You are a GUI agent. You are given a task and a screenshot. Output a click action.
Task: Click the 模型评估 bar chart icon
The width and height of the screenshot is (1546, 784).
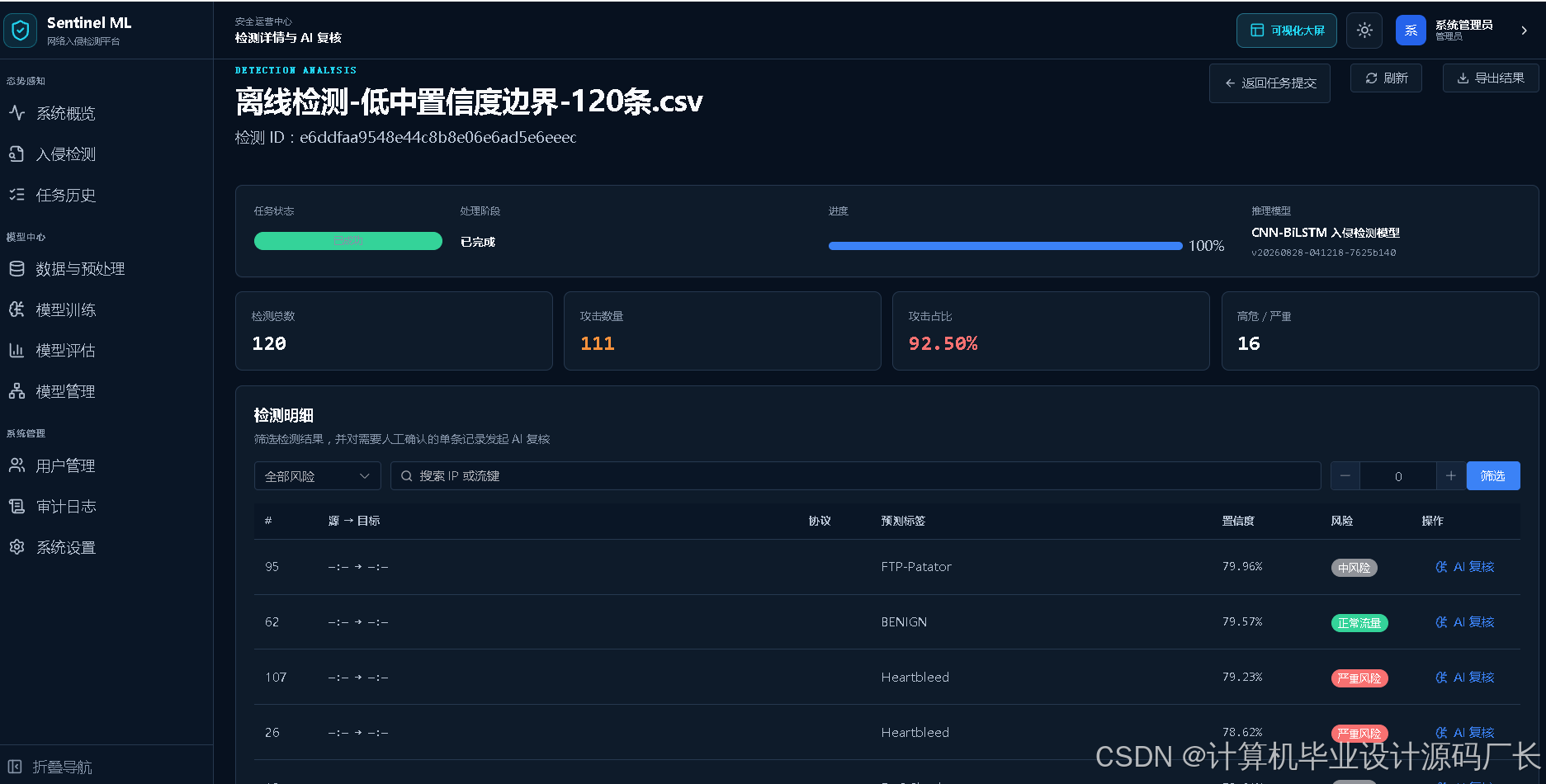(x=17, y=350)
